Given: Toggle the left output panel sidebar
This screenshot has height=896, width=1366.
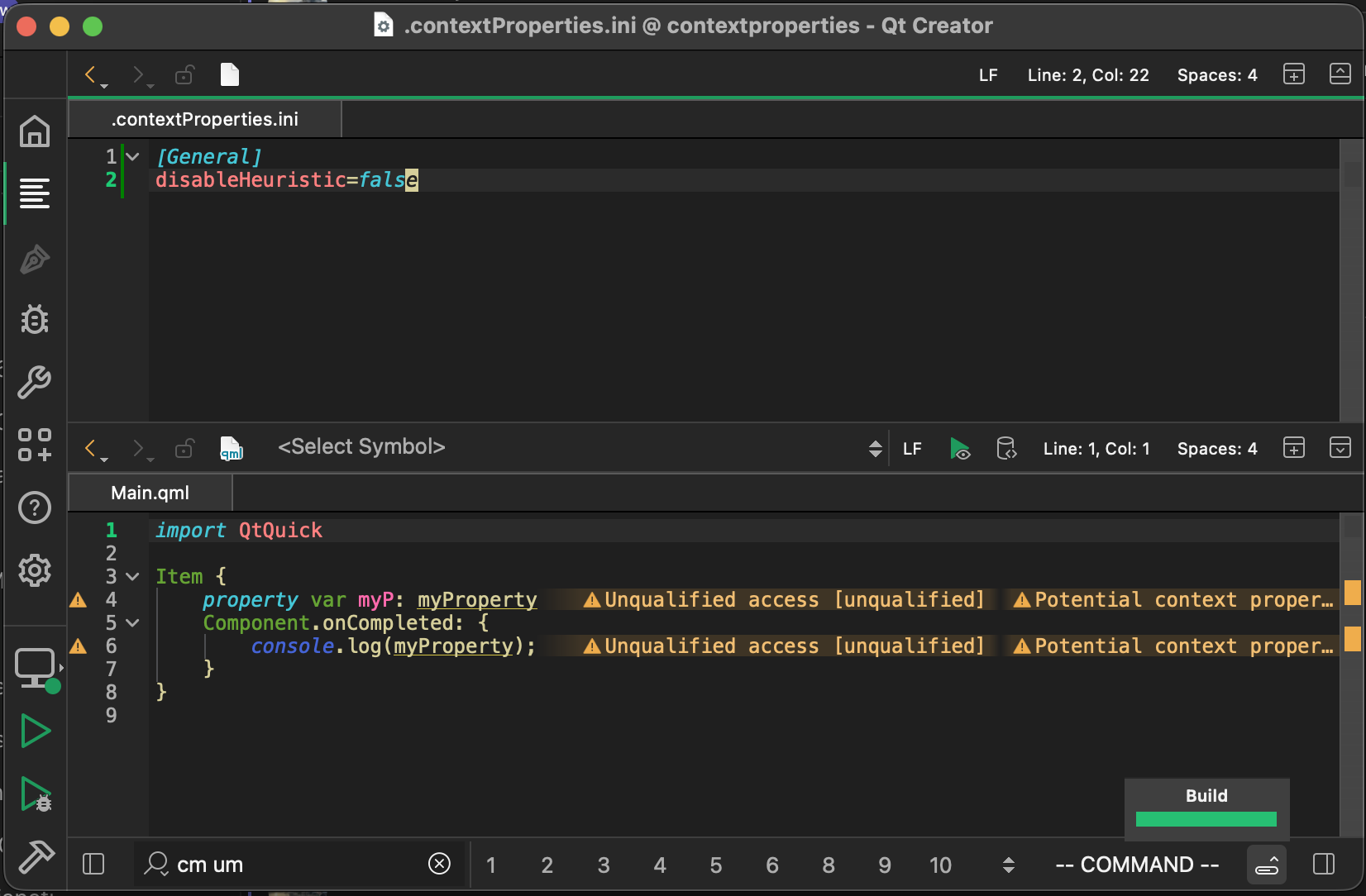Looking at the screenshot, I should 93,864.
